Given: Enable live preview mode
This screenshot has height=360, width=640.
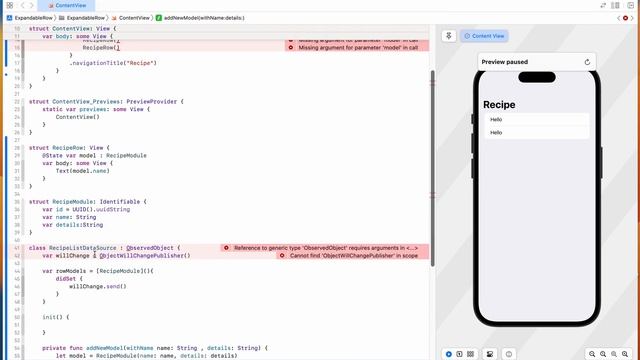Looking at the screenshot, I should 449,354.
